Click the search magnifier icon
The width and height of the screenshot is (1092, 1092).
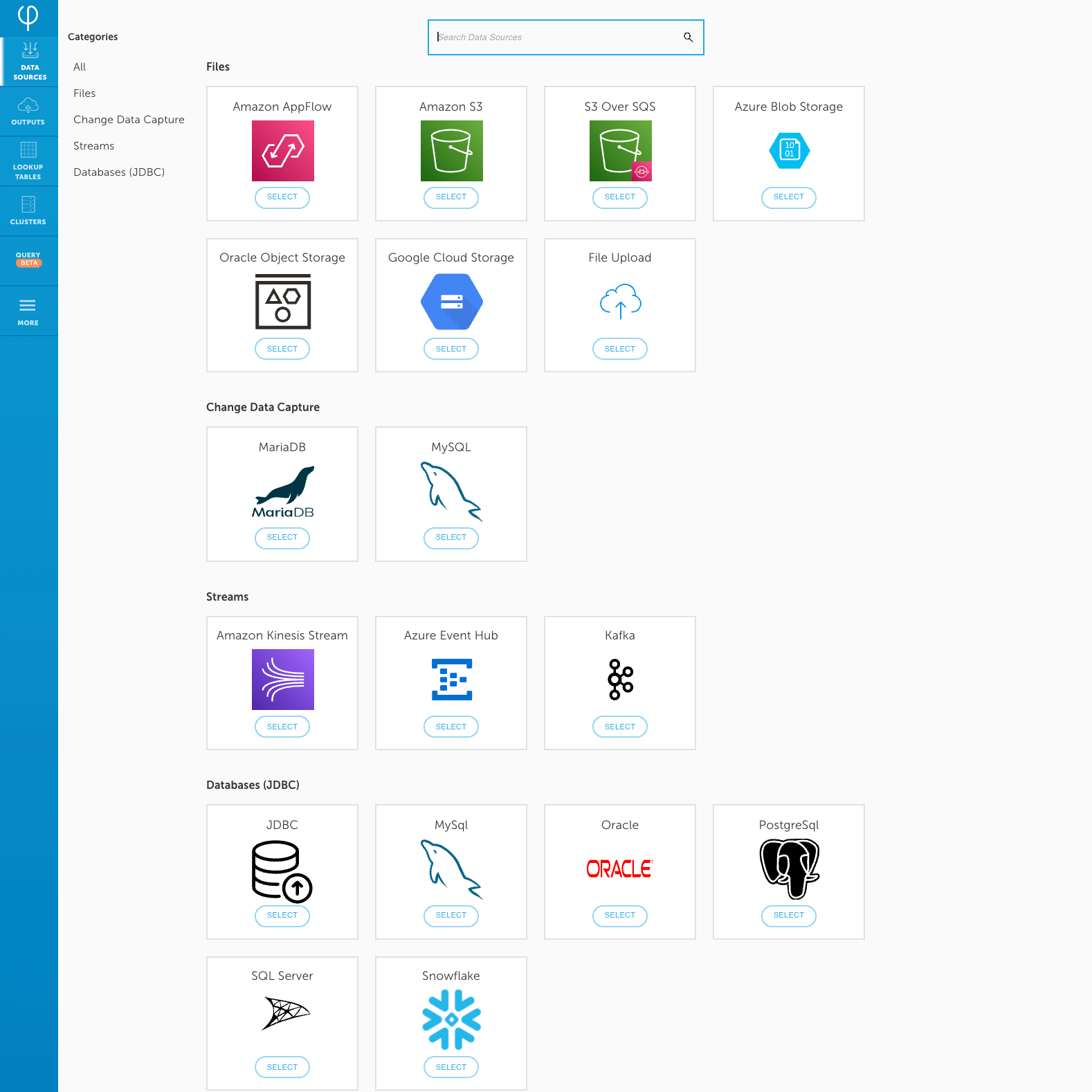click(x=688, y=37)
